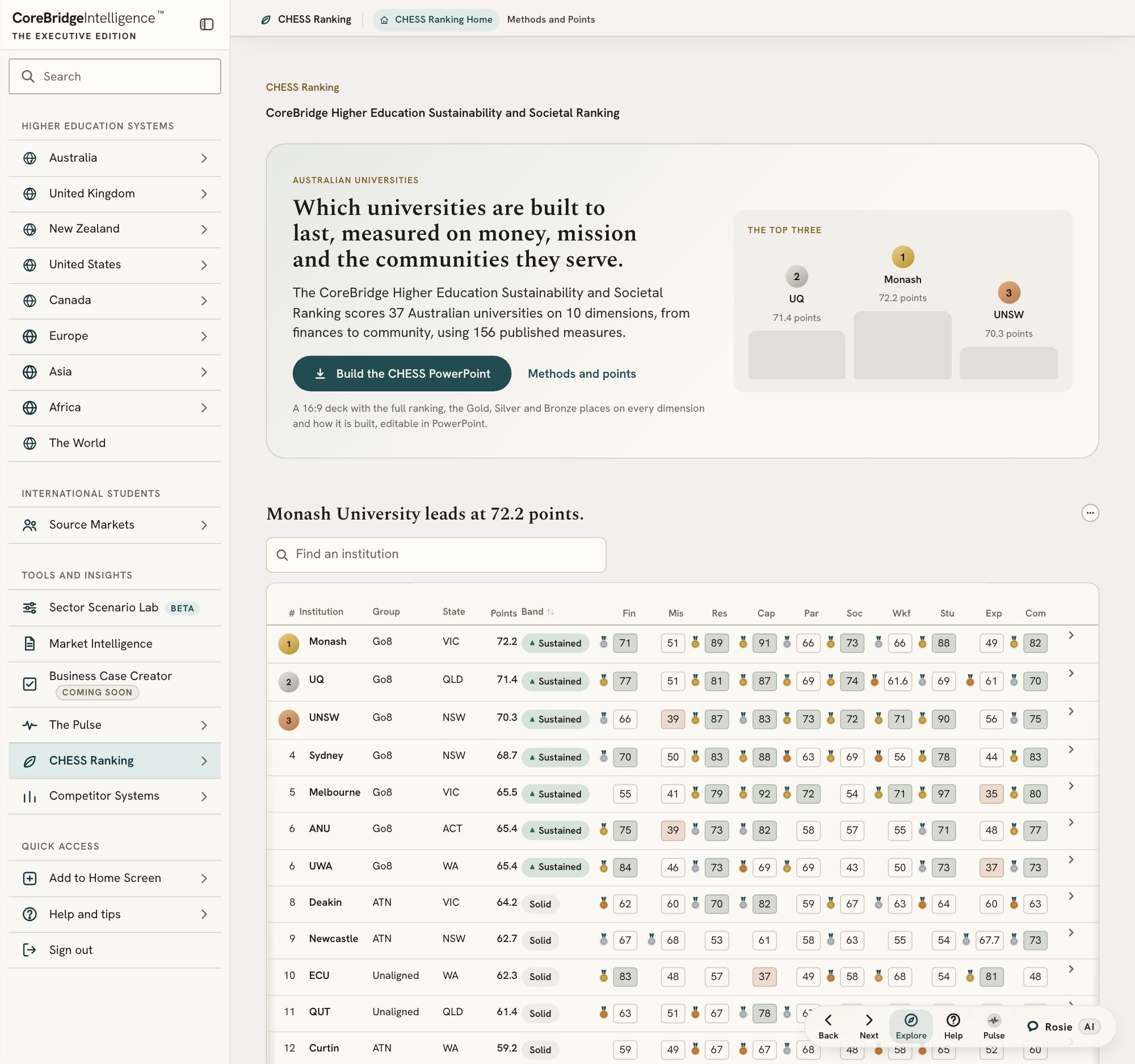Click the UQ Sustained band badge

coord(555,682)
